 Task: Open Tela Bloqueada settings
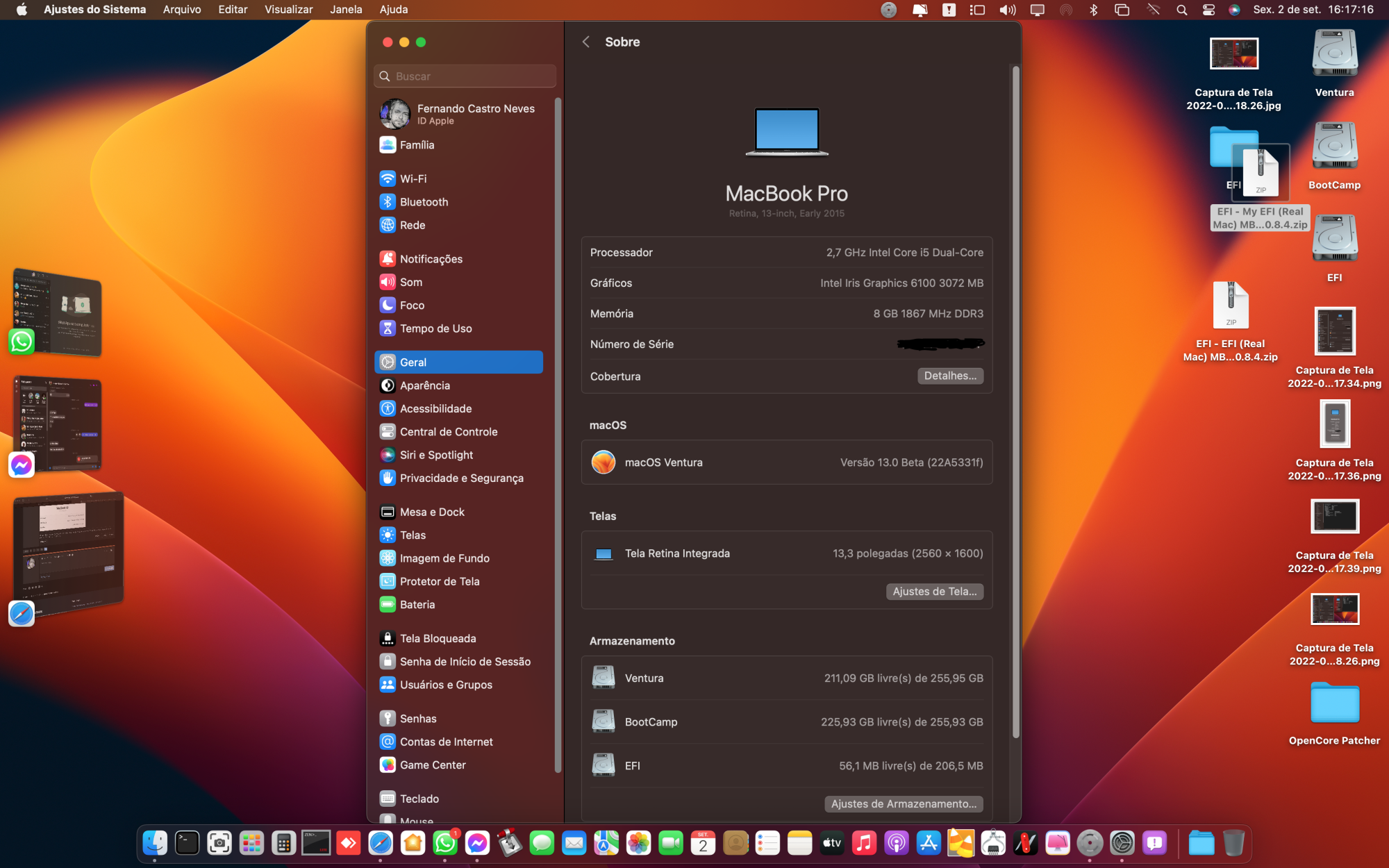(x=437, y=639)
